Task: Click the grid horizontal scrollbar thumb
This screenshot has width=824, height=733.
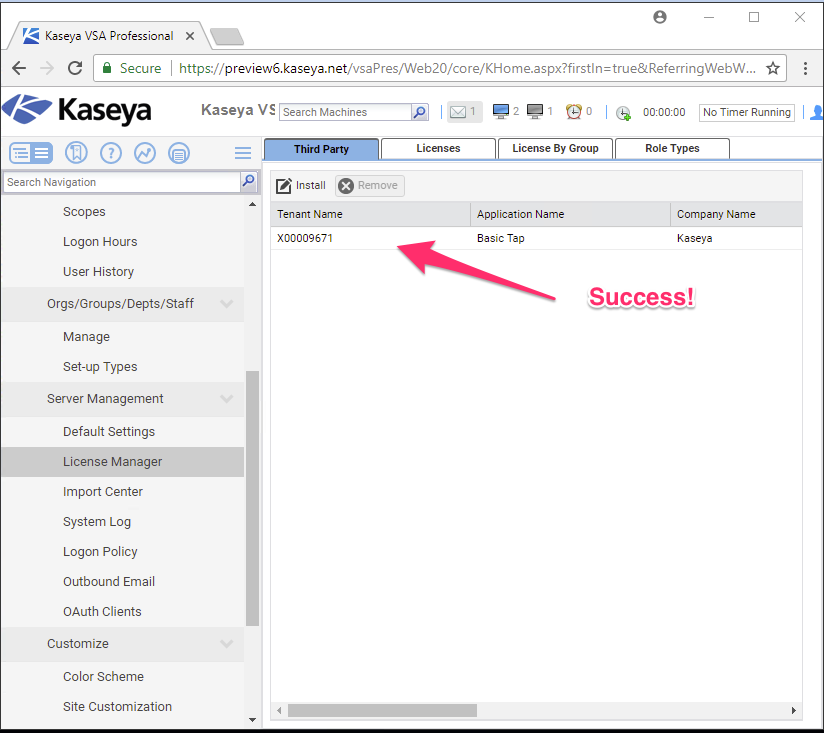Action: tap(382, 710)
